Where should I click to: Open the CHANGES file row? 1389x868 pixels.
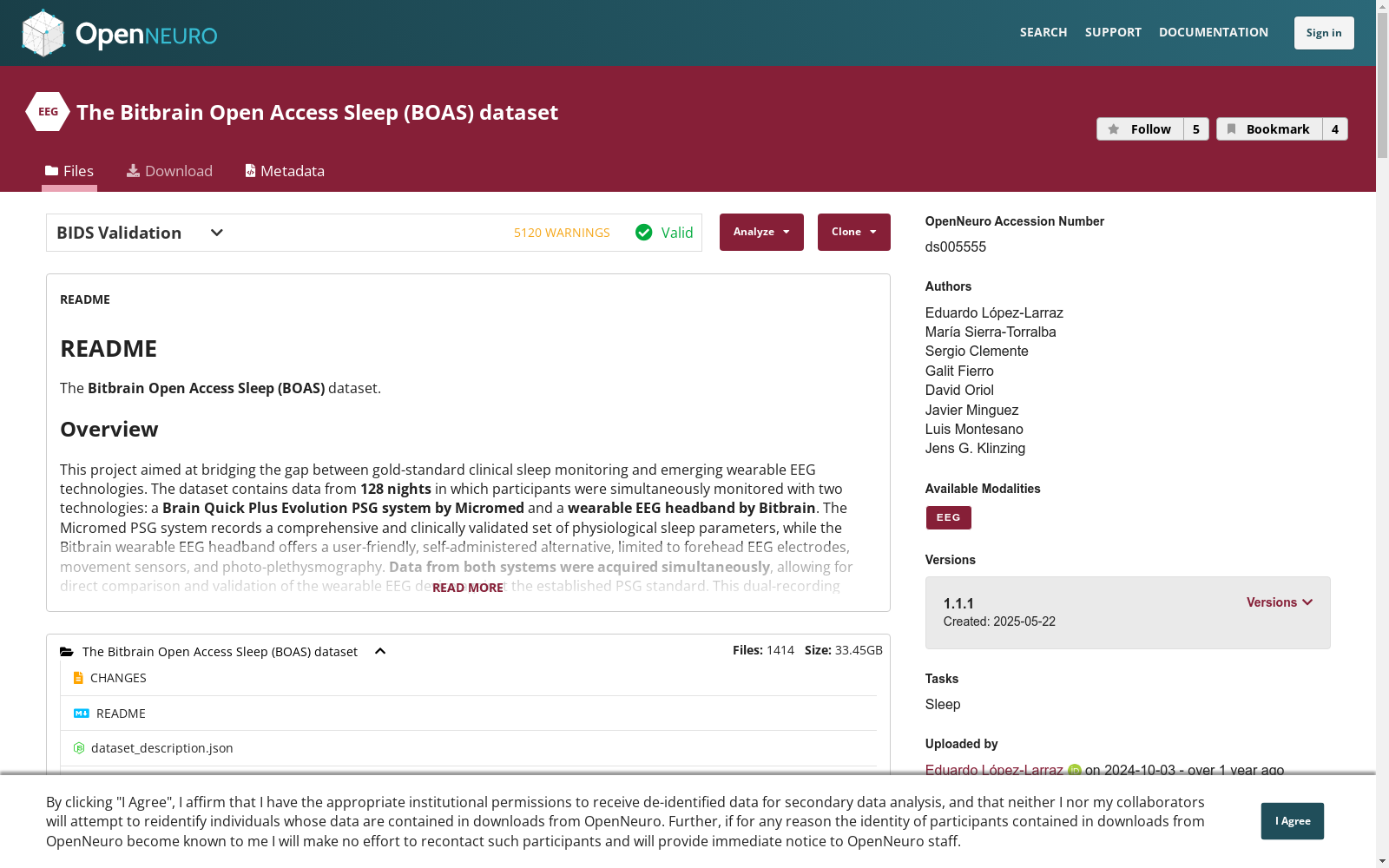[x=469, y=678]
